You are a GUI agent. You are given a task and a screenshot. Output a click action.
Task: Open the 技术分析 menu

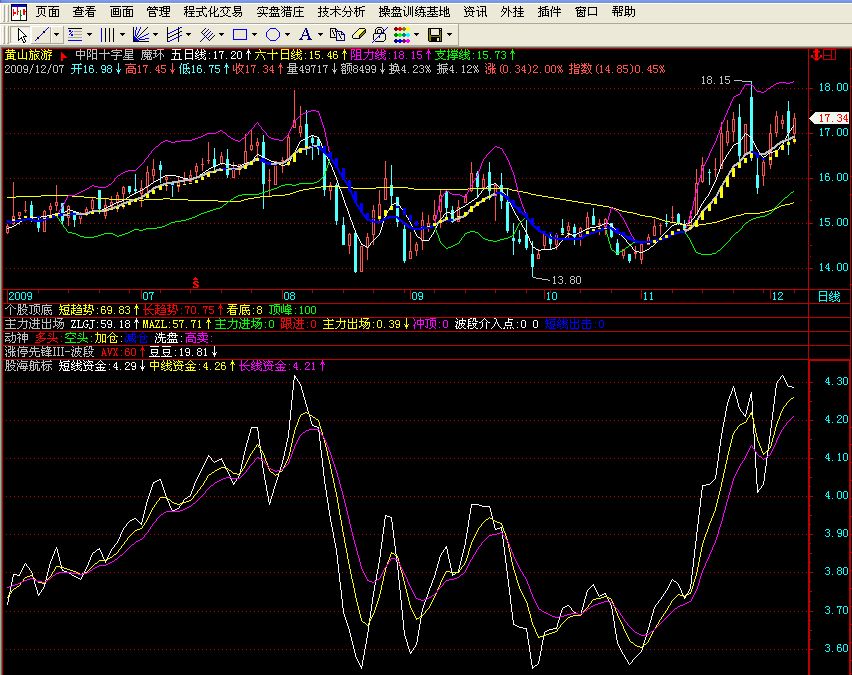(x=341, y=12)
